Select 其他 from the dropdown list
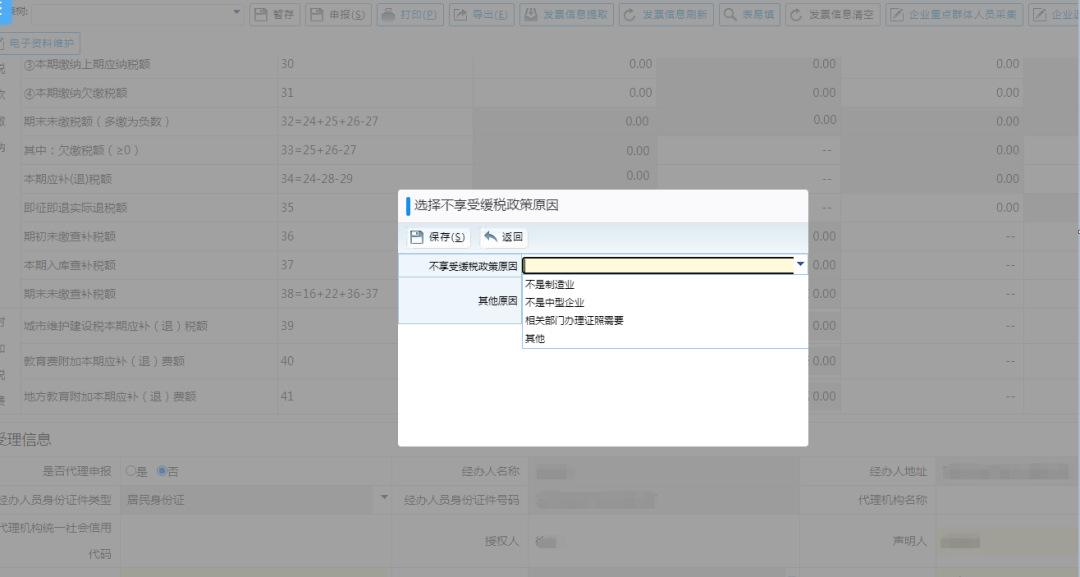The image size is (1080, 577). pos(534,338)
